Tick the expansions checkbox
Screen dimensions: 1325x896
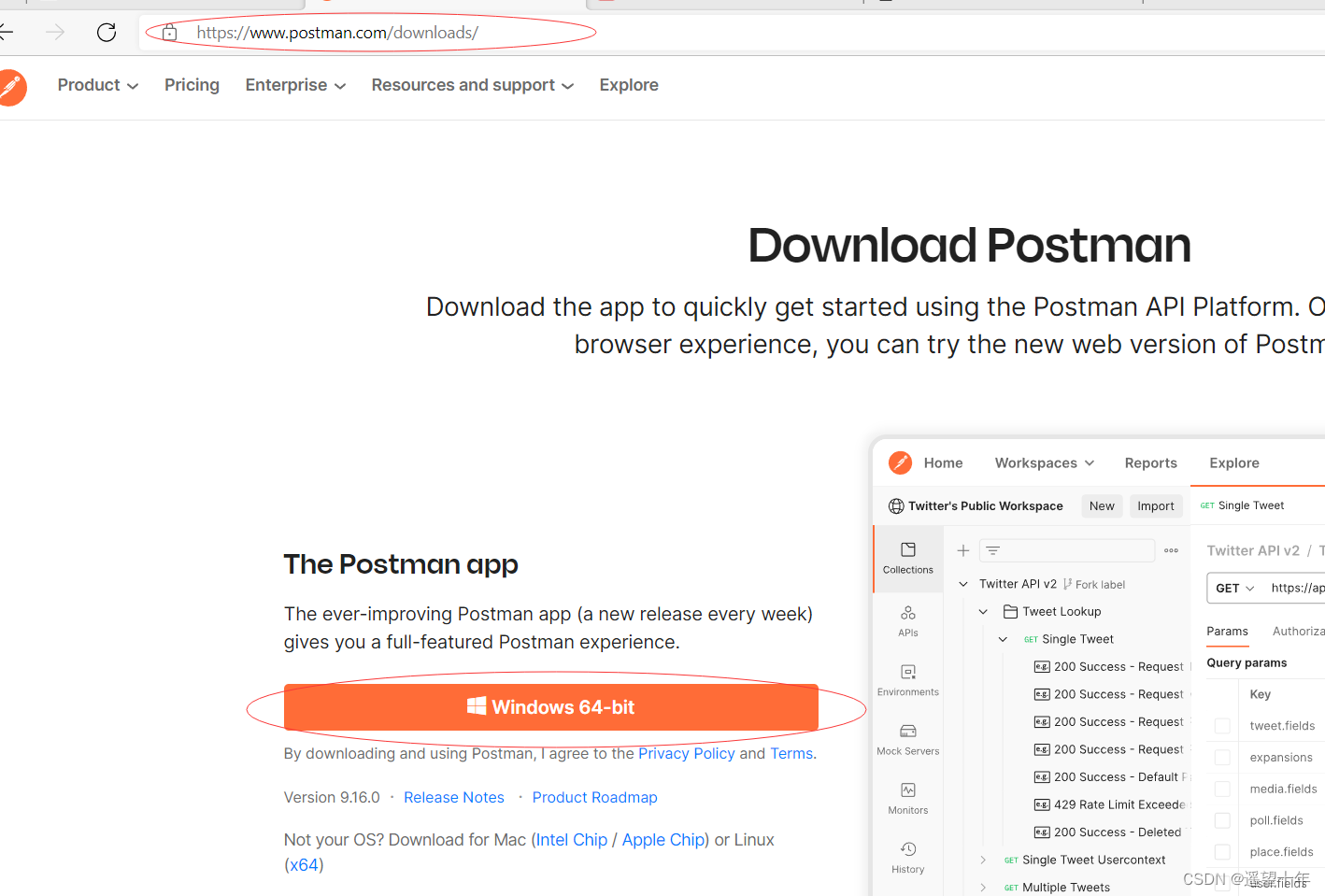[x=1222, y=758]
